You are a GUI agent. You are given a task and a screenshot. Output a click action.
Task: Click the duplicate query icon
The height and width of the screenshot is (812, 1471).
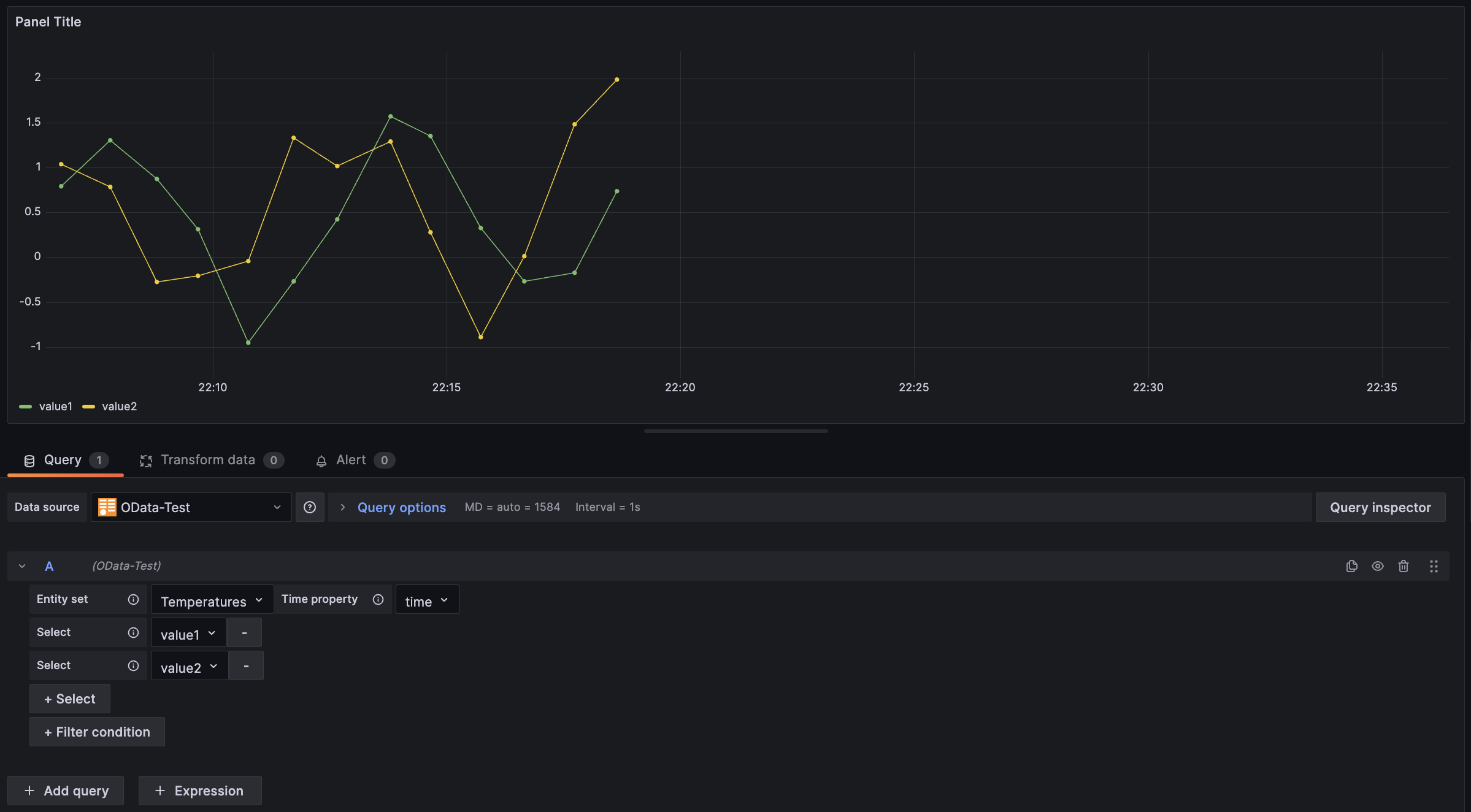[1351, 565]
